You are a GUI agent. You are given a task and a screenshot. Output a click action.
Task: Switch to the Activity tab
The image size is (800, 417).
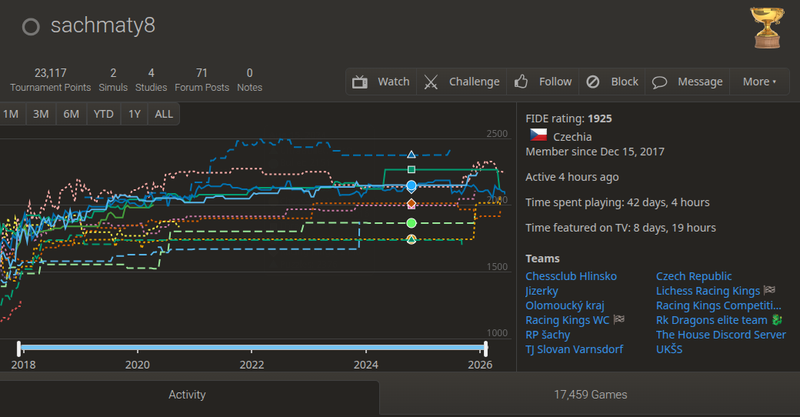(187, 395)
